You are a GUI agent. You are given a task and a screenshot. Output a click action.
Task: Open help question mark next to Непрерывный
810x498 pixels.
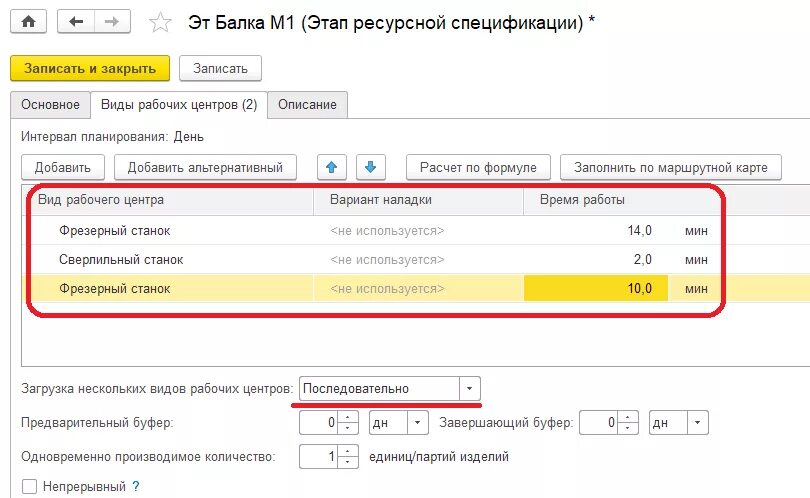(135, 486)
